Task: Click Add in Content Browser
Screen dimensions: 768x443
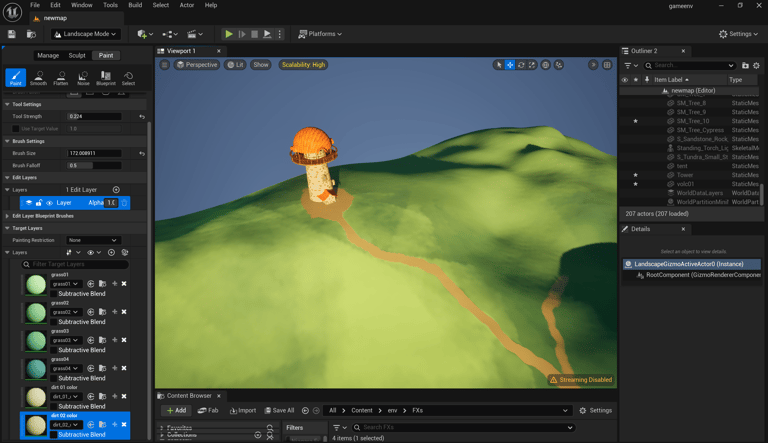Action: point(176,411)
